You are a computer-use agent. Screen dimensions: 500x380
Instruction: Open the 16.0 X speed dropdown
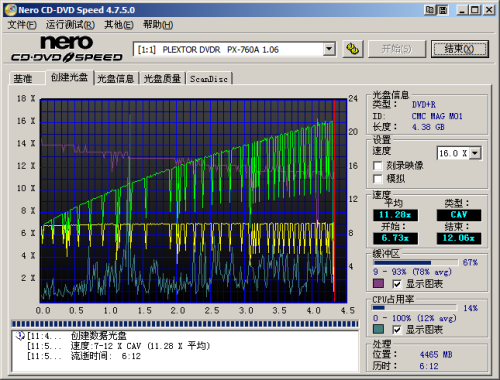[x=475, y=153]
